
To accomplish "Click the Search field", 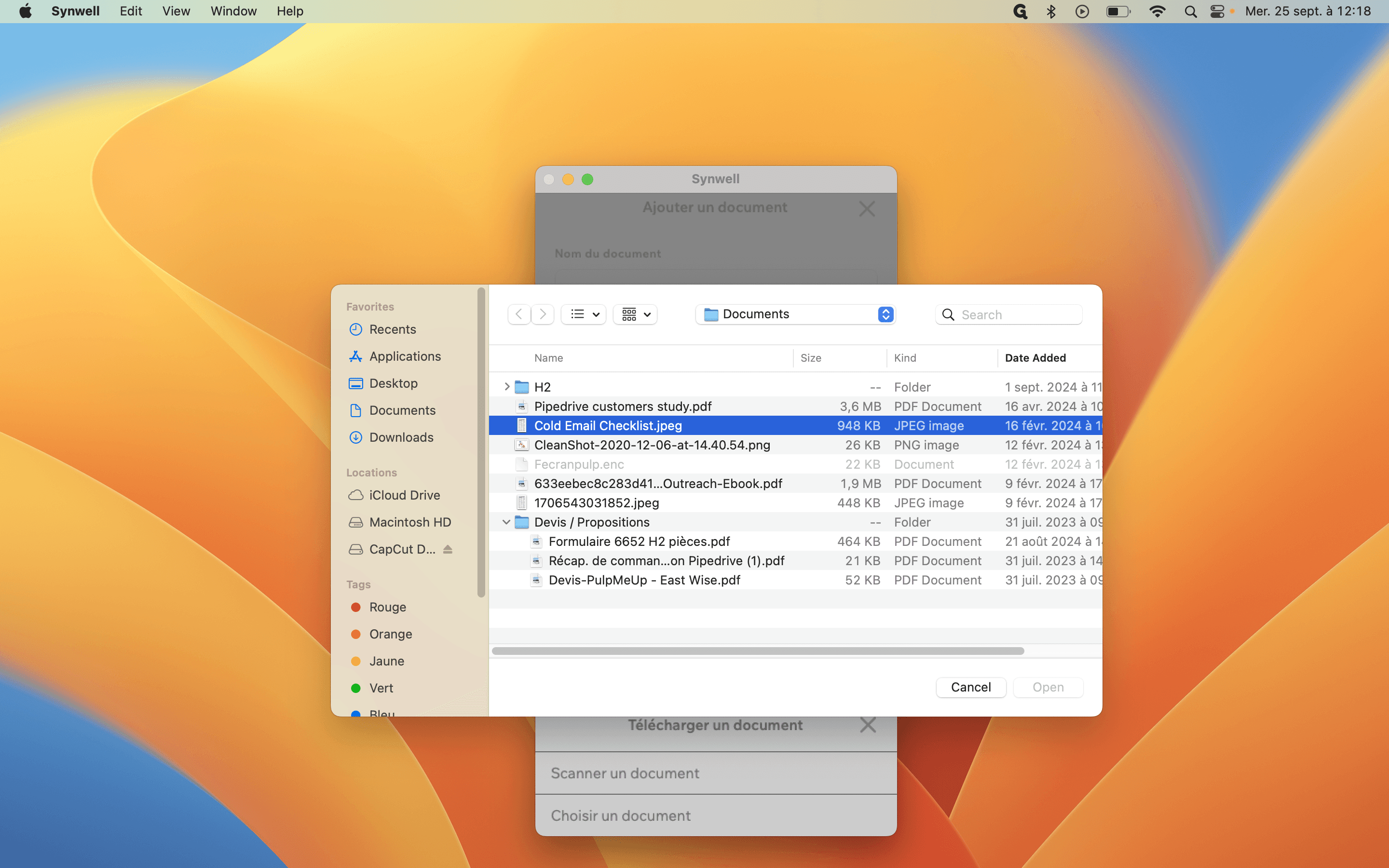I will (x=1008, y=314).
